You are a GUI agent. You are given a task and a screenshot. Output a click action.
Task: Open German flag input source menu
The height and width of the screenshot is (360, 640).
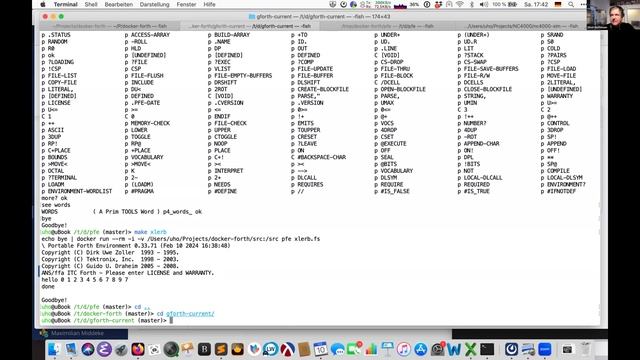(x=558, y=4)
